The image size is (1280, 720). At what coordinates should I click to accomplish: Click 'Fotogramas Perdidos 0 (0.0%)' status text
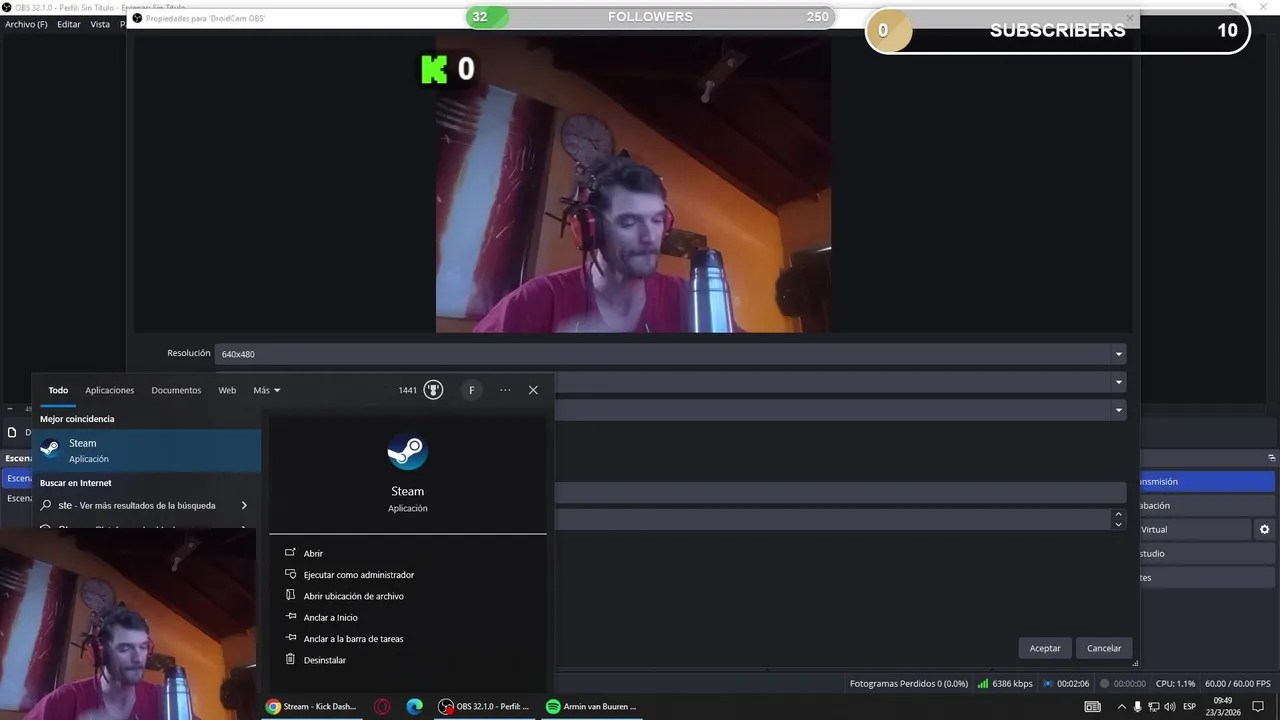(x=909, y=684)
